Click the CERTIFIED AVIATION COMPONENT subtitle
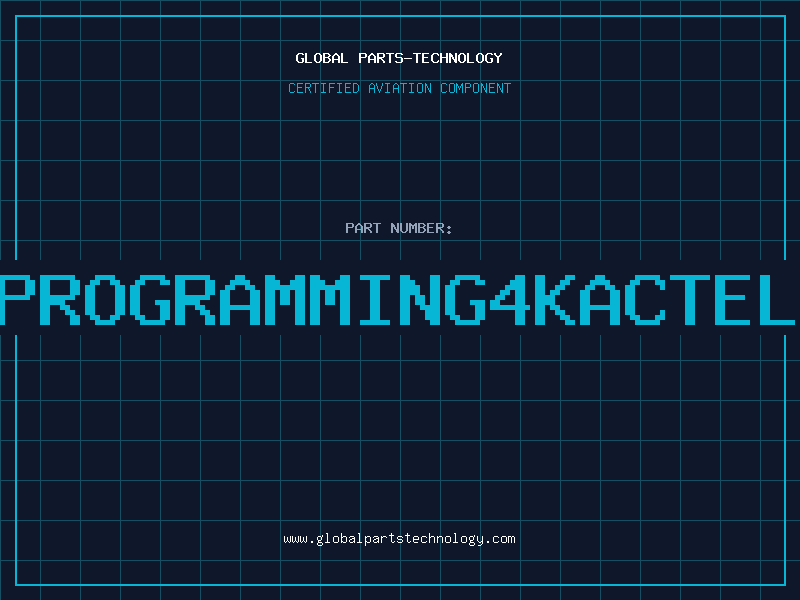Viewport: 800px width, 600px height. point(399,88)
